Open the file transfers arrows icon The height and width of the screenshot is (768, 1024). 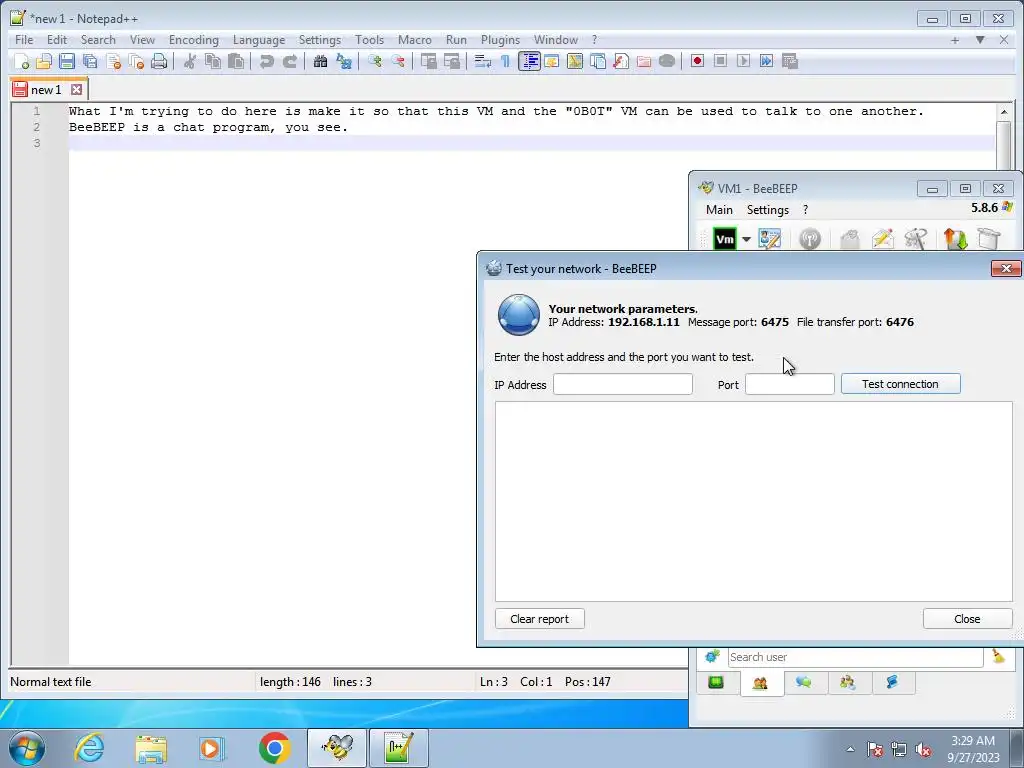(x=955, y=239)
